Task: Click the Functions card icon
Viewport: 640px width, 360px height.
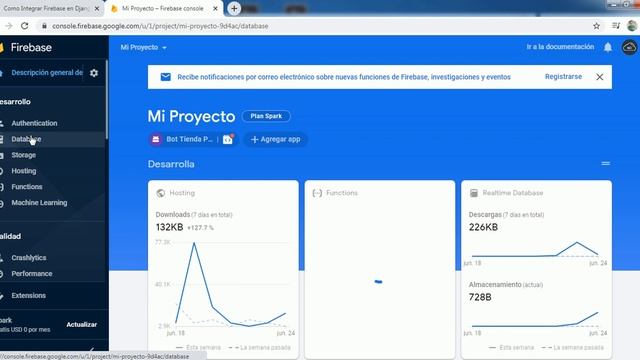Action: click(317, 193)
